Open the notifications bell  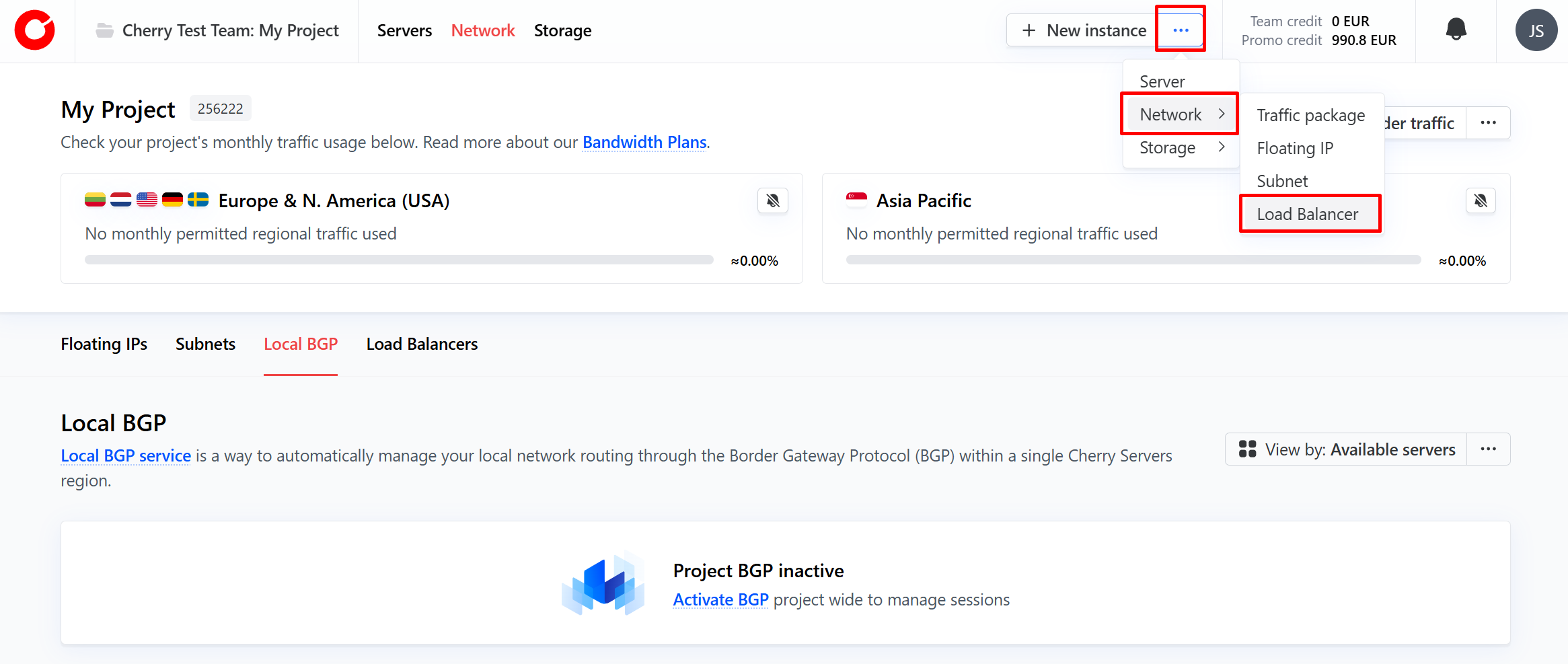pyautogui.click(x=1456, y=30)
